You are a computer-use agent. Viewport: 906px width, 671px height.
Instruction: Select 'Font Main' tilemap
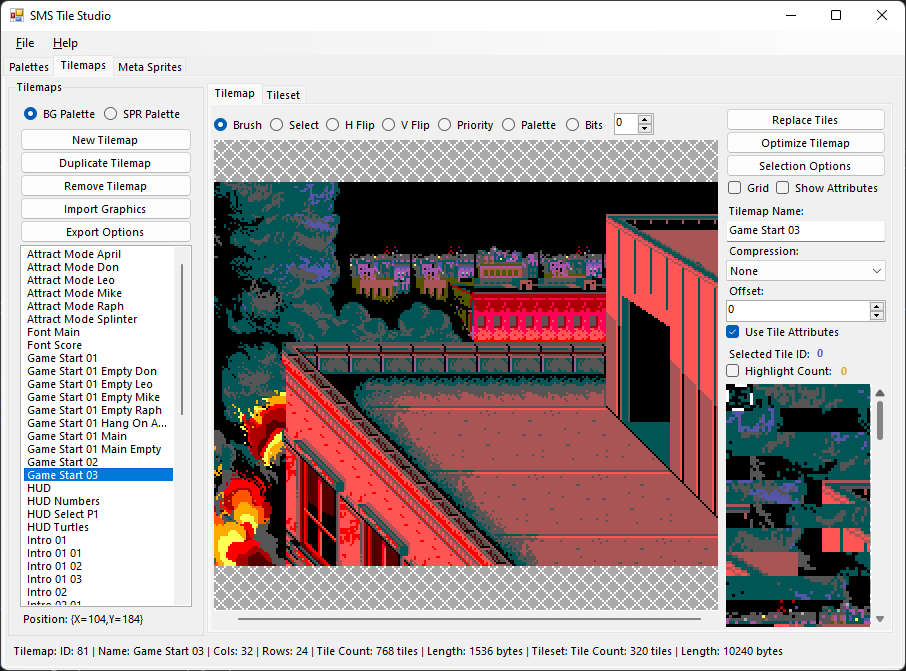[x=53, y=332]
